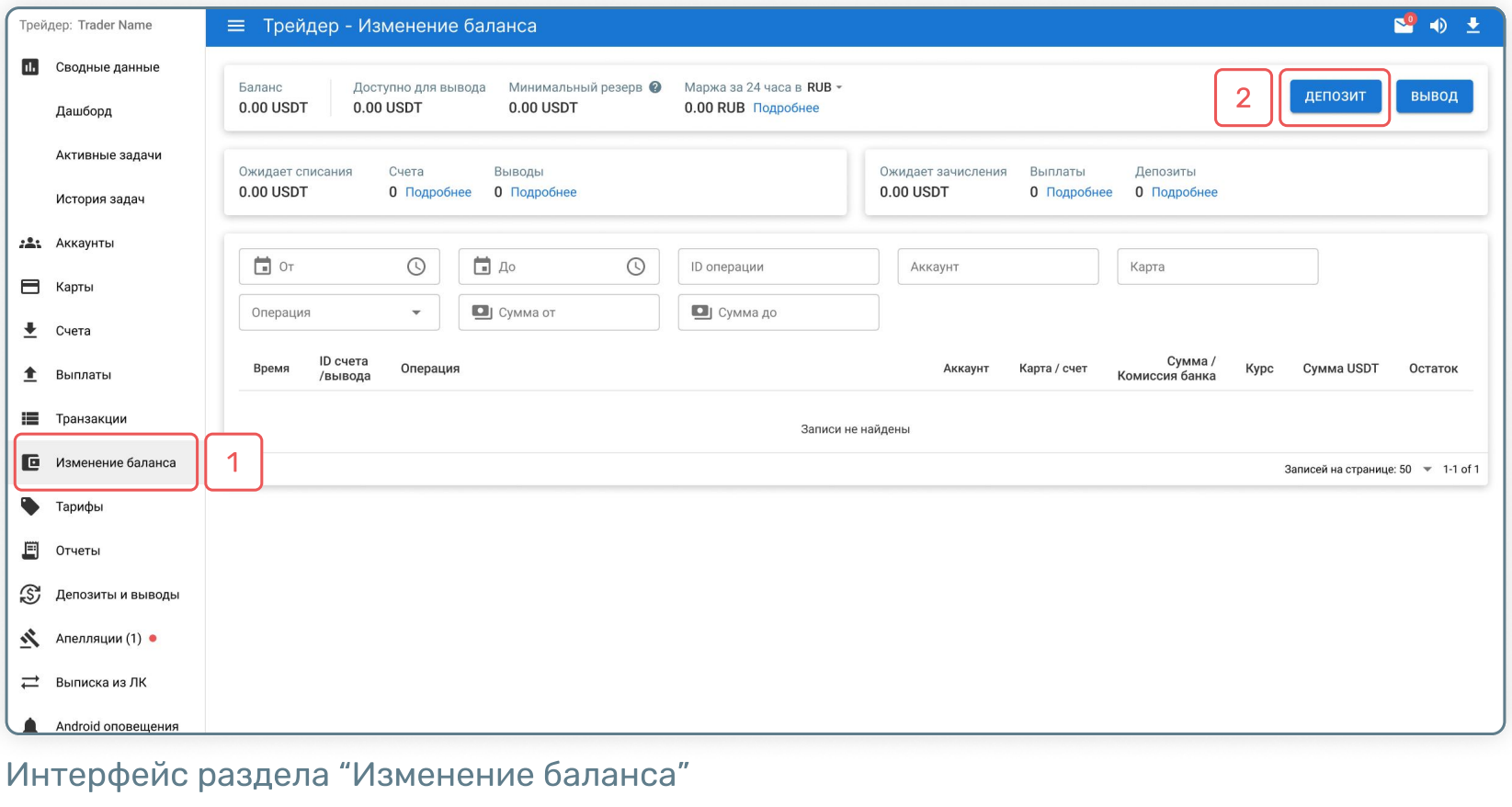Open the RUB currency dropdown

(x=824, y=87)
